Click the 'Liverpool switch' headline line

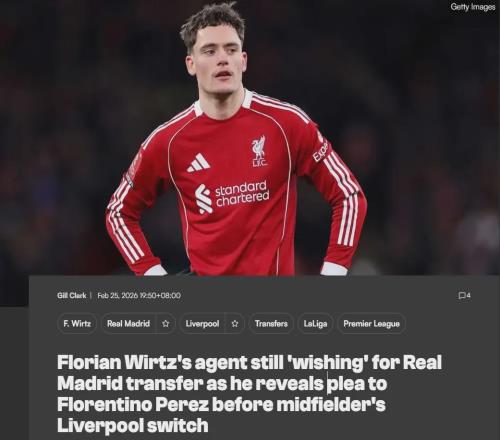coord(133,425)
